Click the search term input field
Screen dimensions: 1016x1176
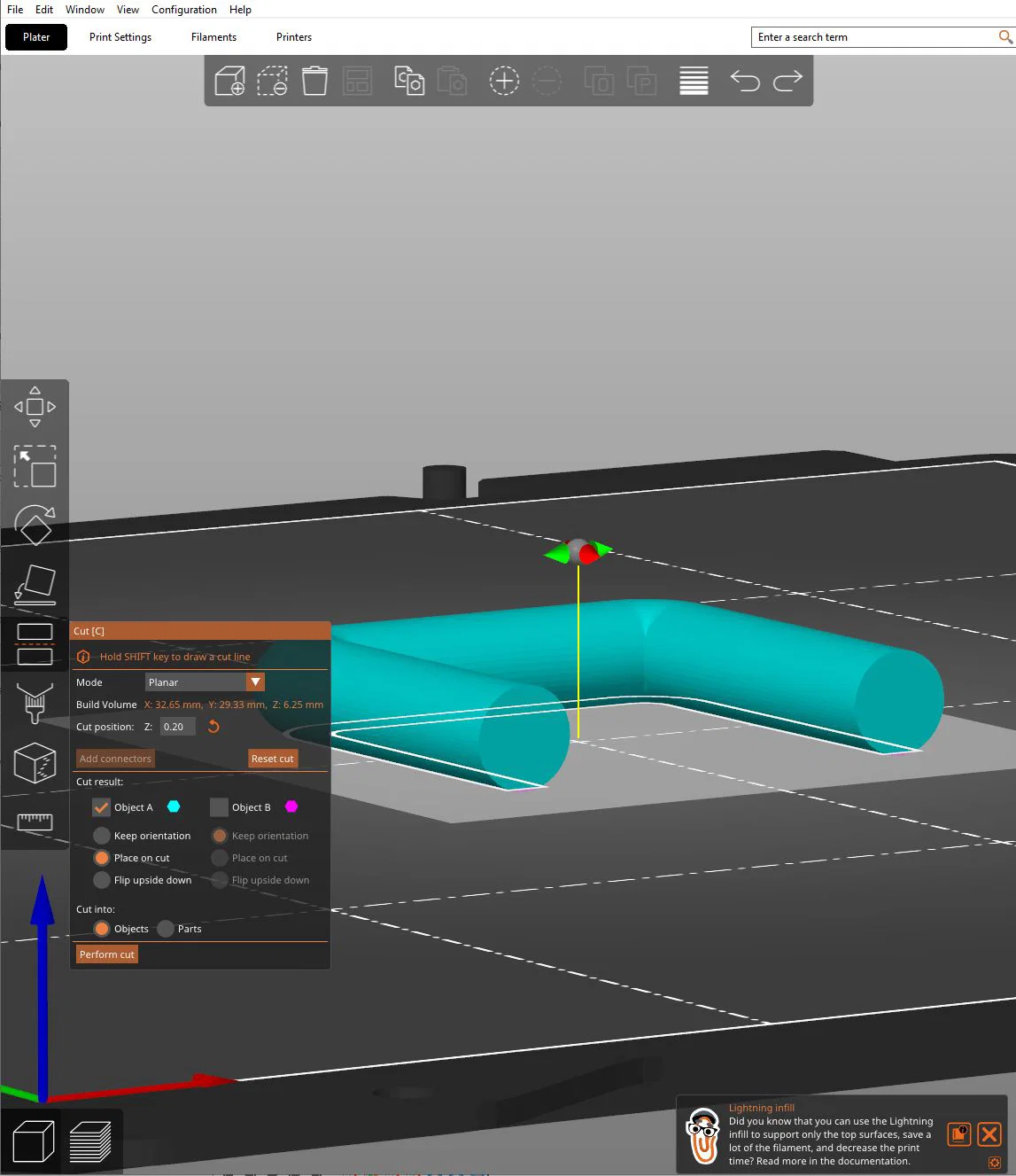pyautogui.click(x=875, y=37)
